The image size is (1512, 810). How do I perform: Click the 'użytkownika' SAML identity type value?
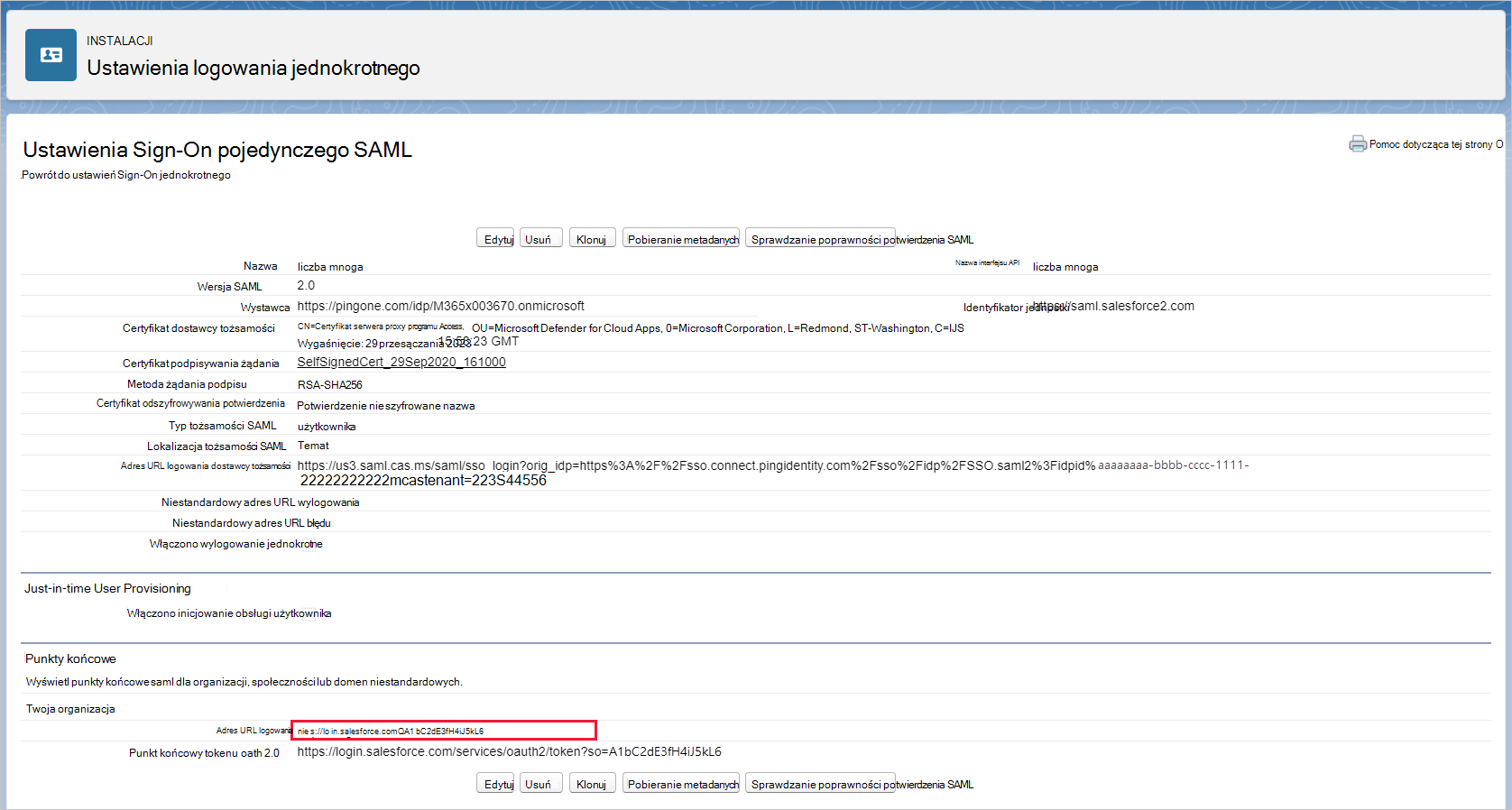(x=327, y=427)
